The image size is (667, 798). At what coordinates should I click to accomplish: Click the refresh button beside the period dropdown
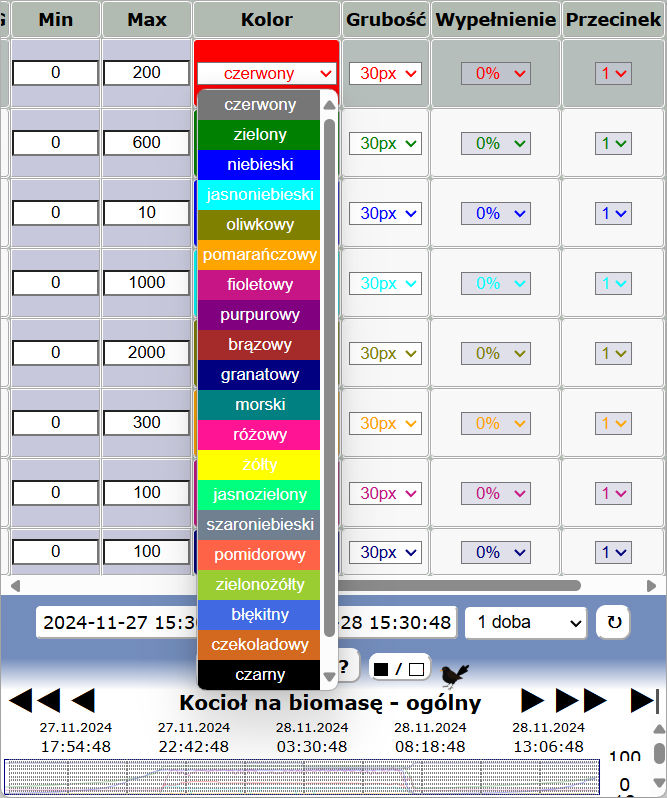tap(614, 622)
